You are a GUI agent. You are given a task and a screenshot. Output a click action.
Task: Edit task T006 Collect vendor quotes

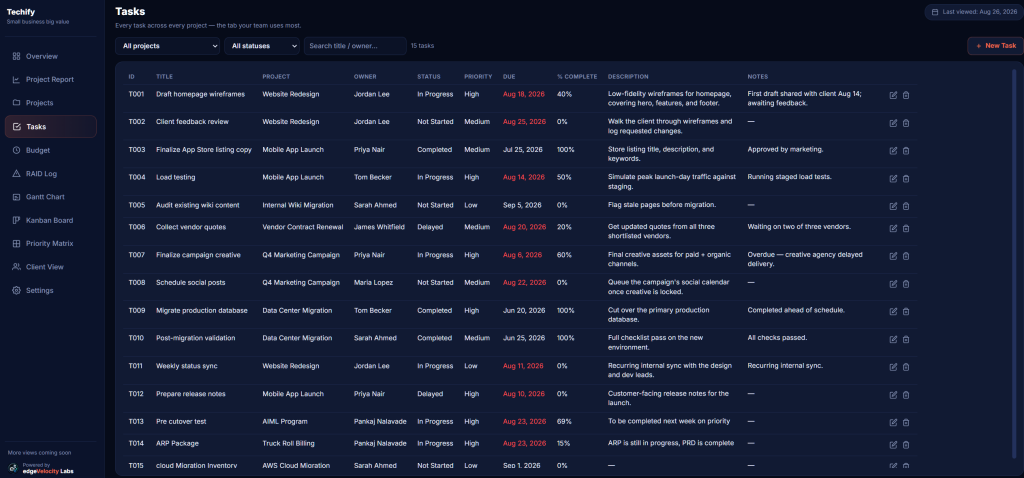click(x=893, y=229)
